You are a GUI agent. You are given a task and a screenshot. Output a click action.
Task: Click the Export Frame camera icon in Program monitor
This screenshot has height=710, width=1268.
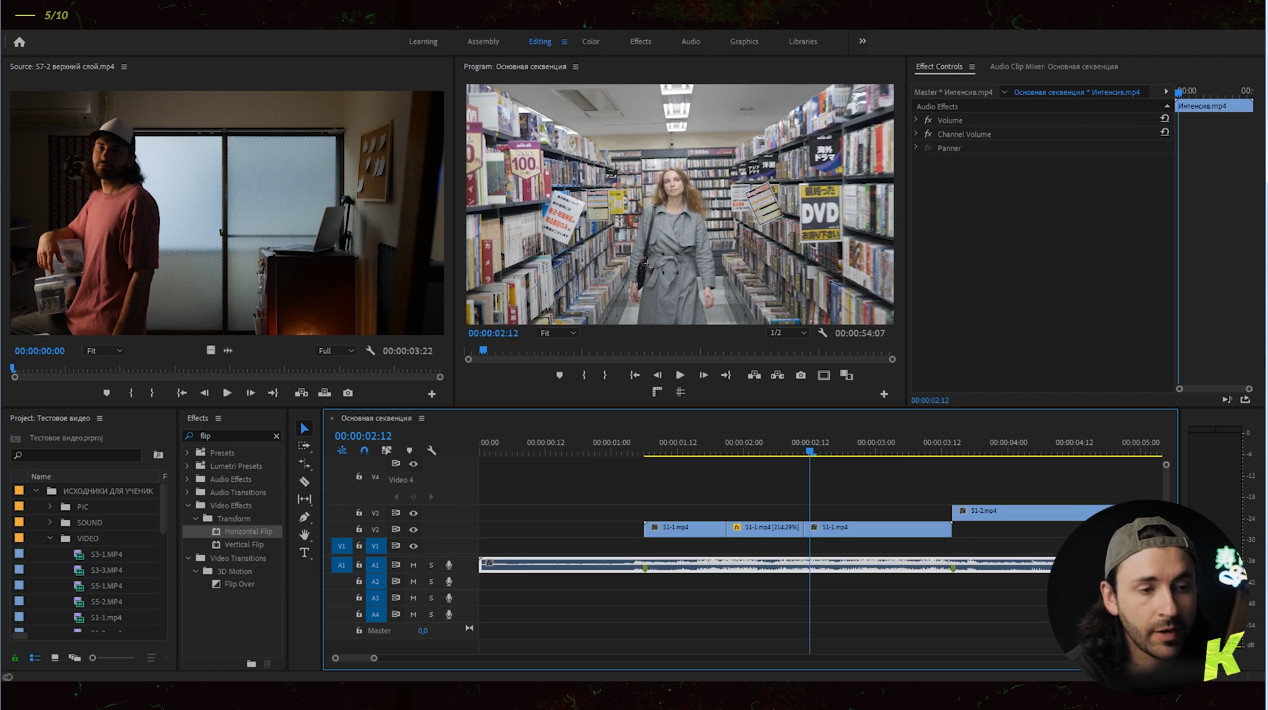800,375
